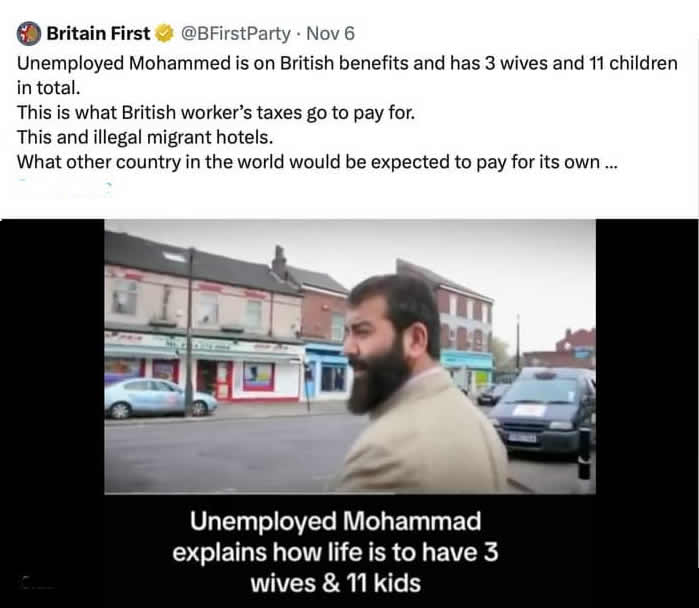Open the Britain First profile avatar
This screenshot has width=699, height=608.
point(29,34)
